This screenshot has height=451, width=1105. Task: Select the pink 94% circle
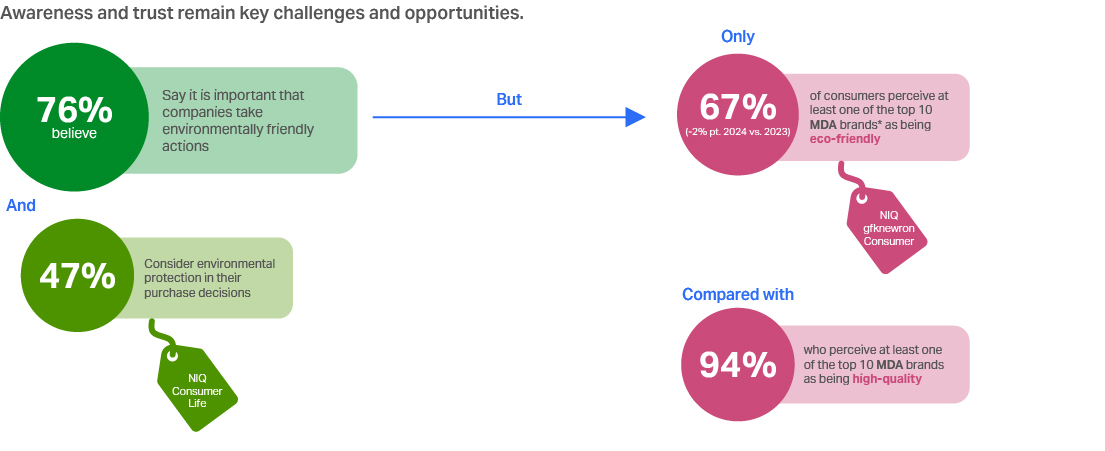[738, 365]
